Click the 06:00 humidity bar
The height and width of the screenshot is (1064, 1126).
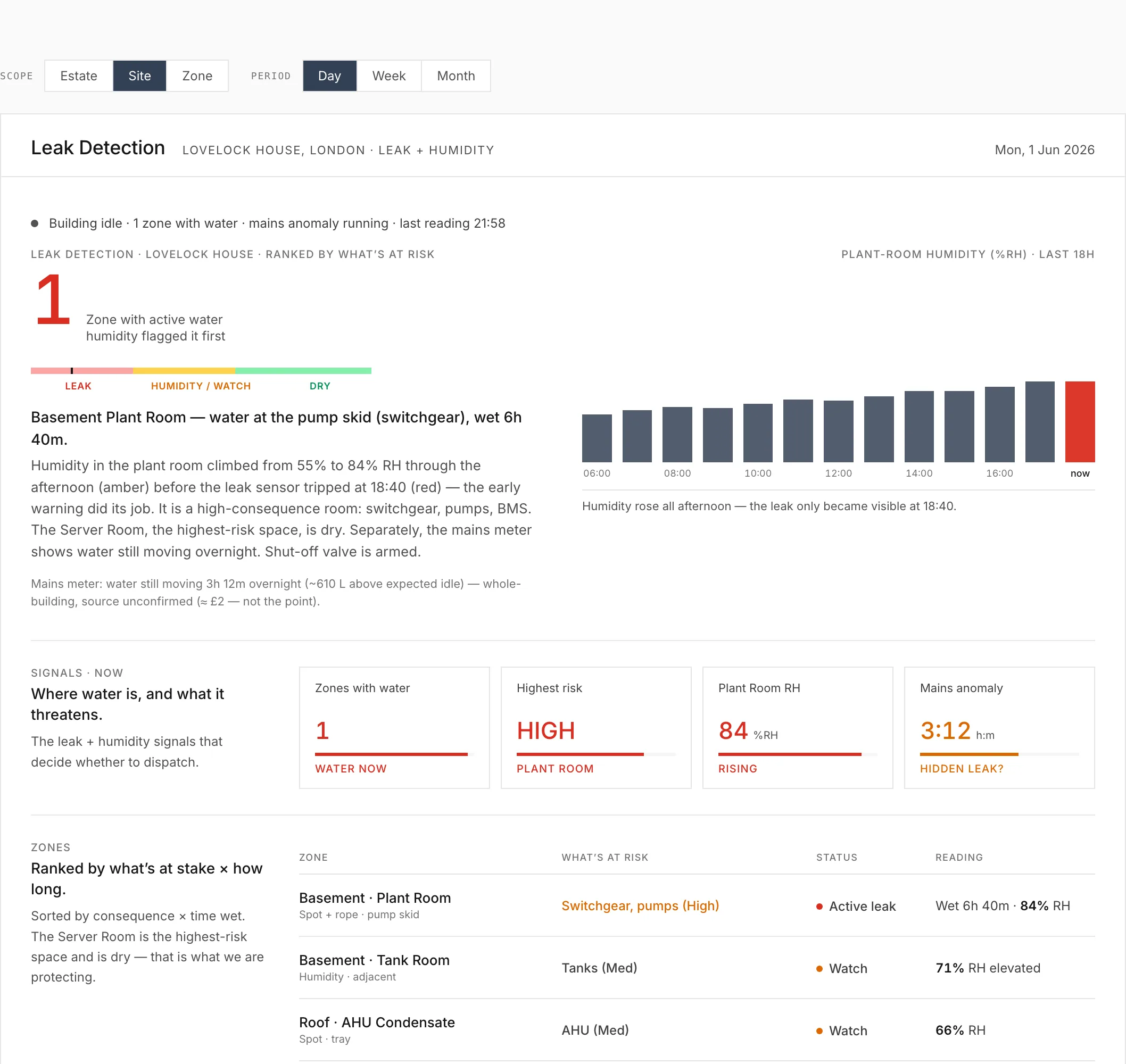[x=597, y=438]
